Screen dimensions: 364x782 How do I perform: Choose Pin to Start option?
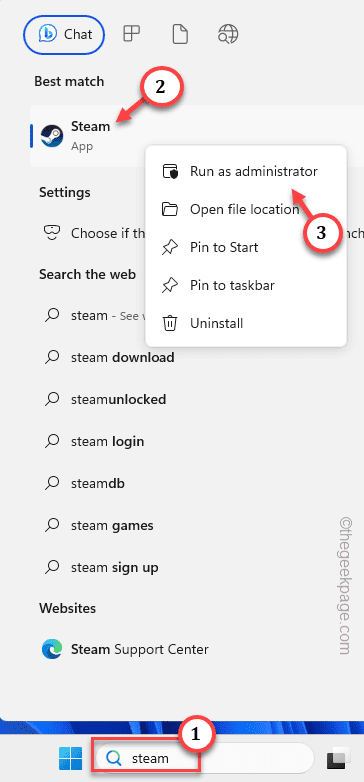(245, 247)
